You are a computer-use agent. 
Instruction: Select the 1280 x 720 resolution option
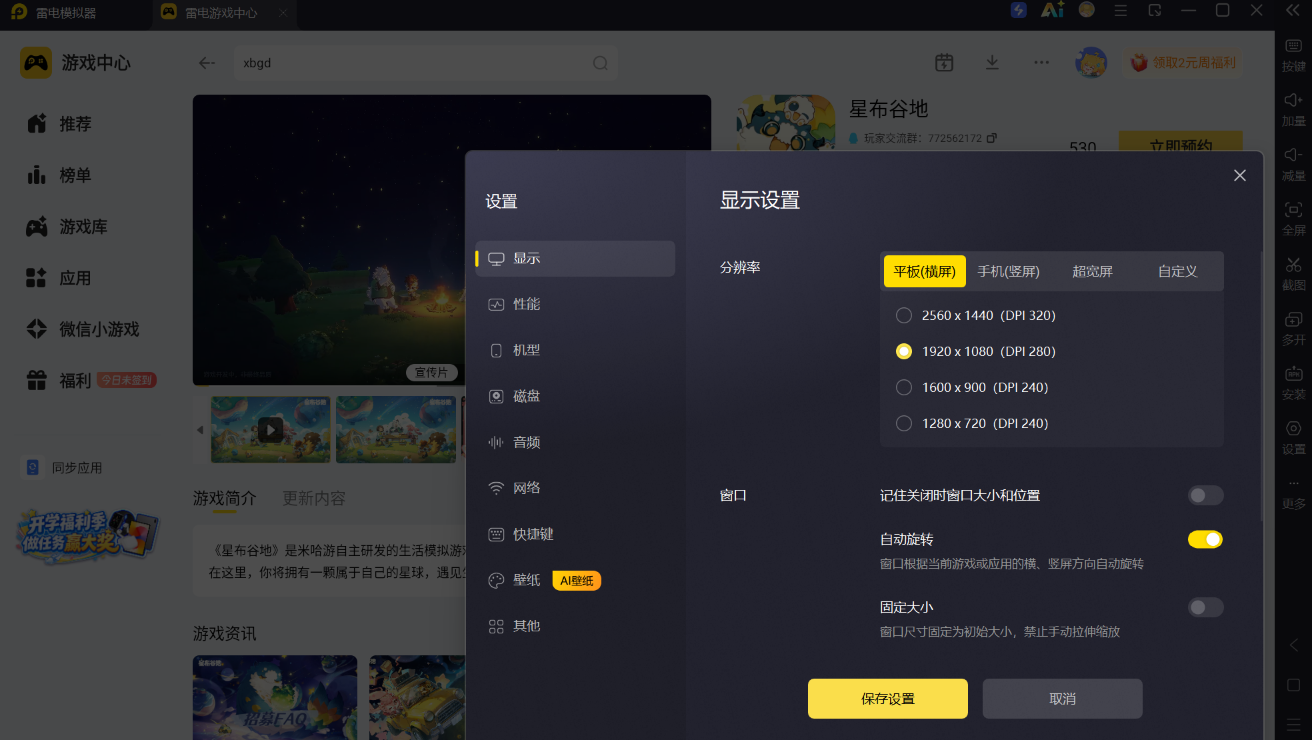[x=904, y=423]
